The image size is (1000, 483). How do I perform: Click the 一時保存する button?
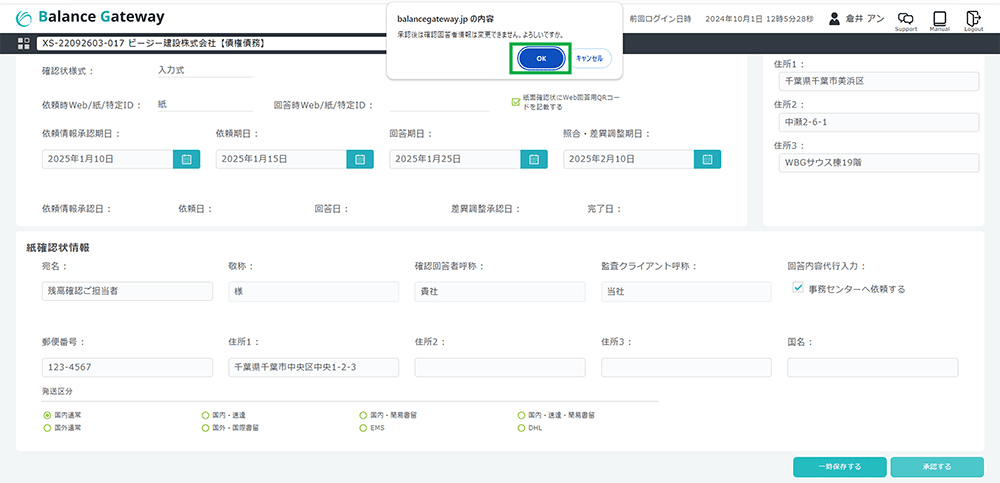click(838, 467)
